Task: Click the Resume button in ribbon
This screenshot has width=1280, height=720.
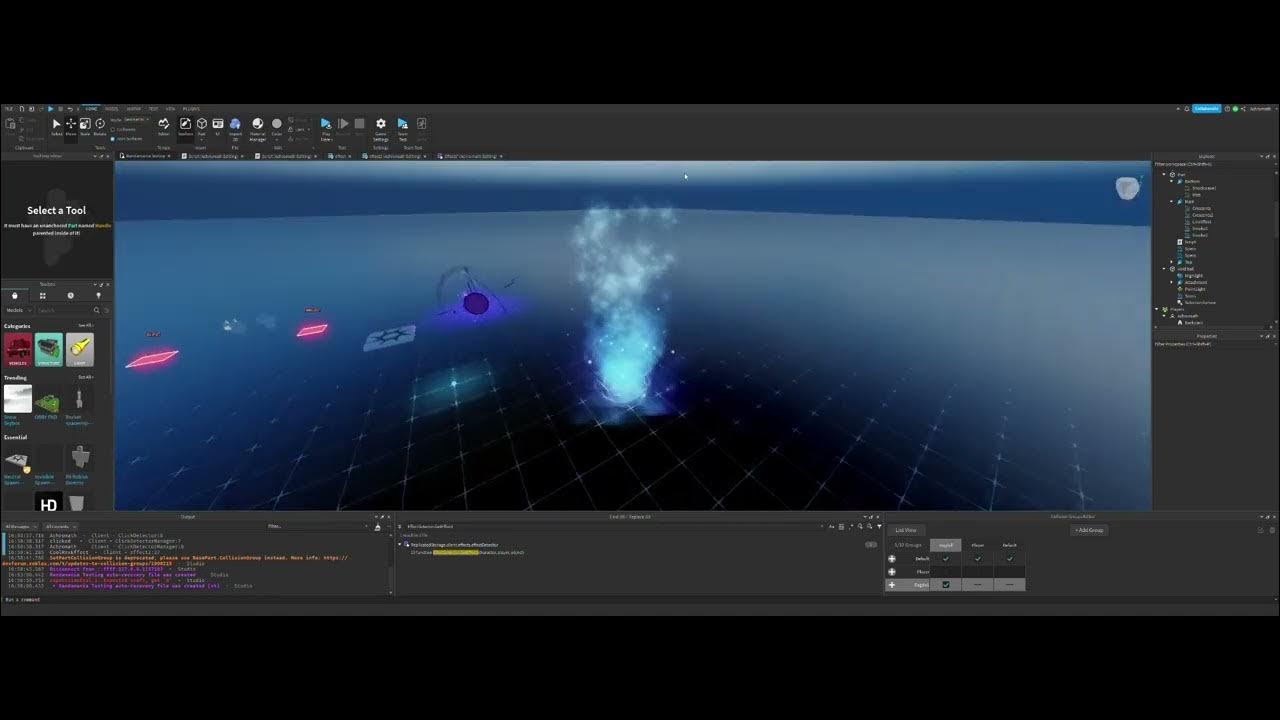Action: pos(343,126)
